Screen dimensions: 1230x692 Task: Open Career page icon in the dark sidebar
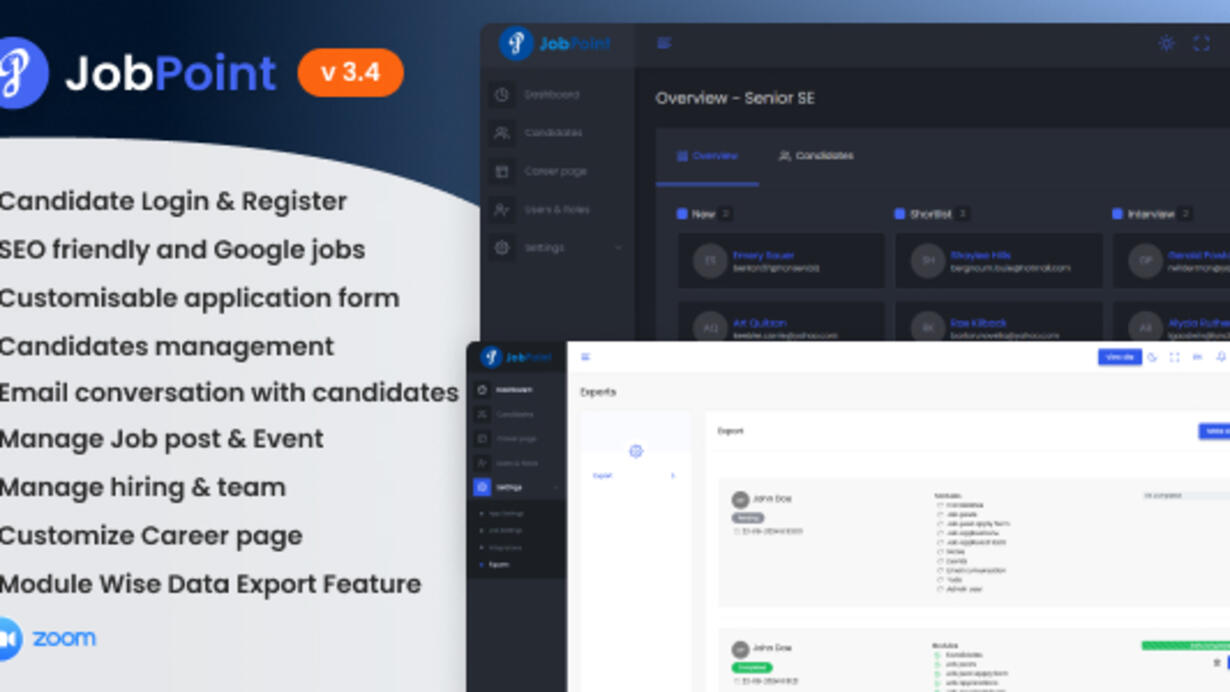502,171
